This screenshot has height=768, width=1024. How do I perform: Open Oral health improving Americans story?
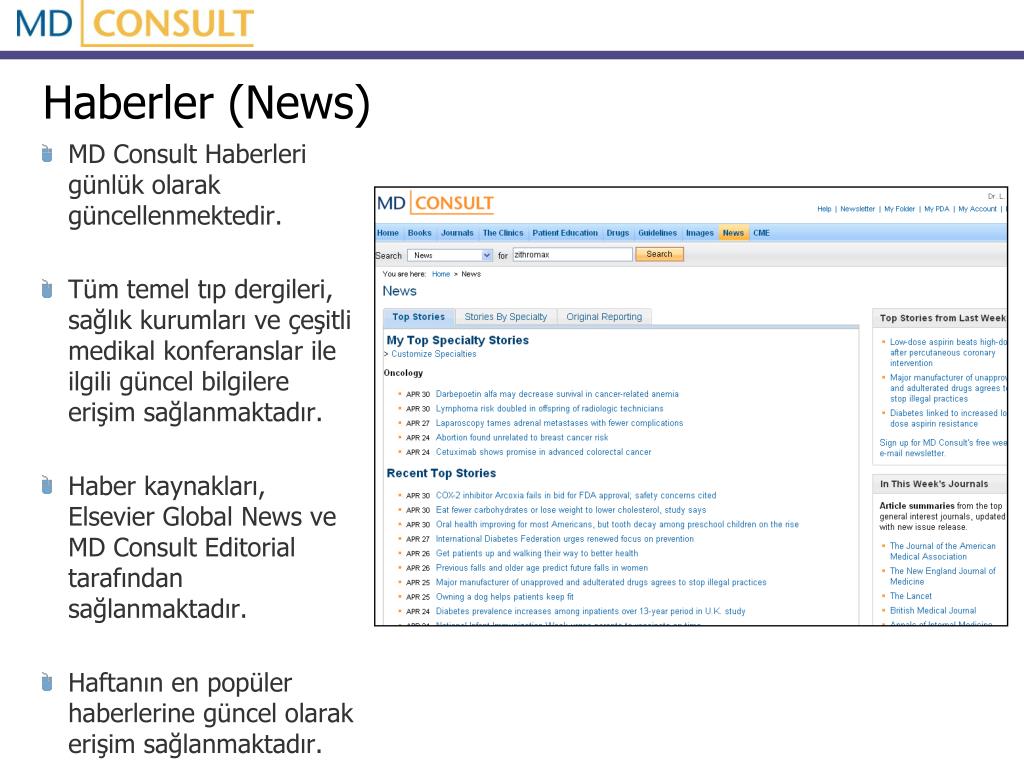tap(617, 524)
